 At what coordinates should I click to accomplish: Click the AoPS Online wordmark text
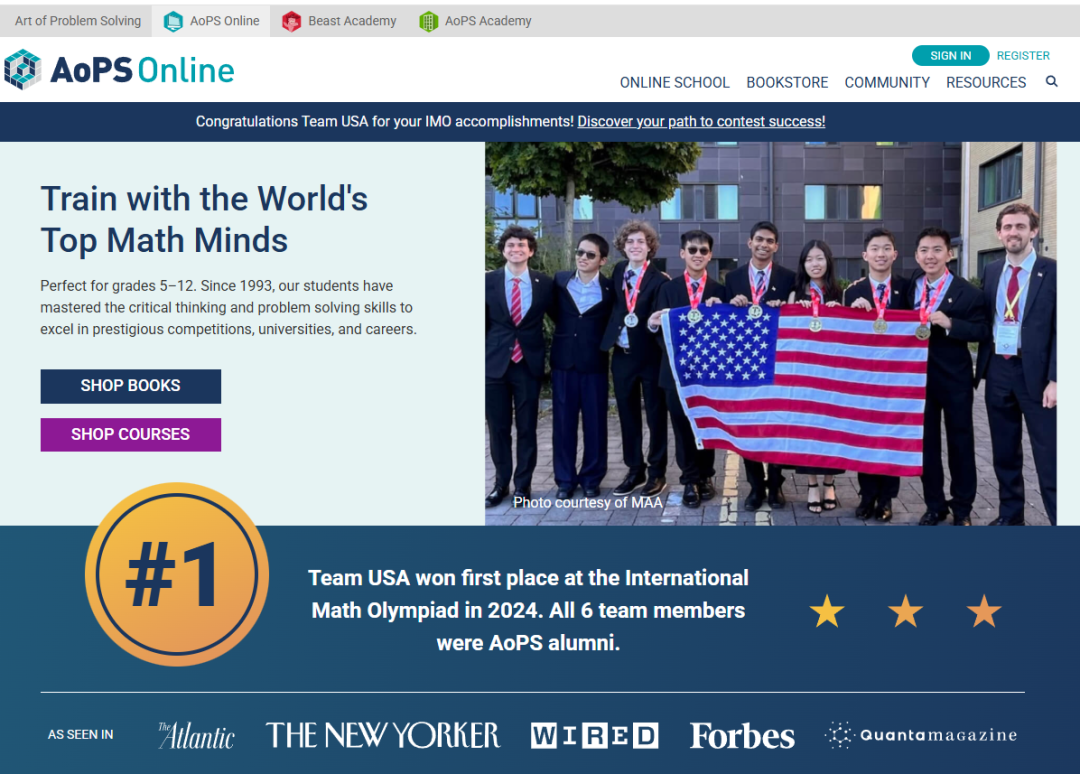tap(143, 70)
